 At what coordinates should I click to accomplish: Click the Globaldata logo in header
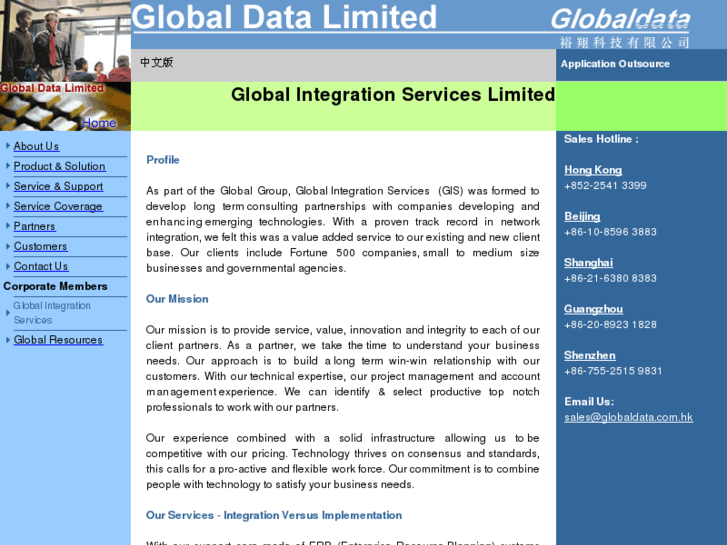(620, 19)
